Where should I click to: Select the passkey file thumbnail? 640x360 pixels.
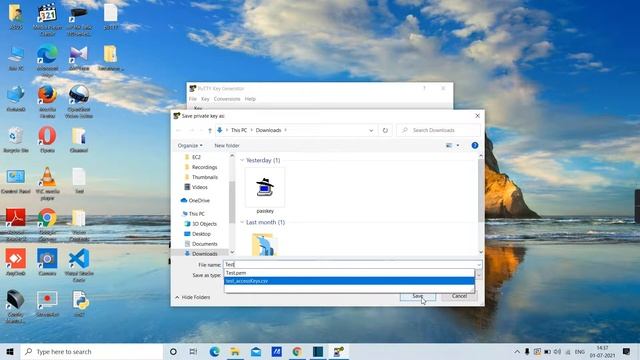point(265,191)
